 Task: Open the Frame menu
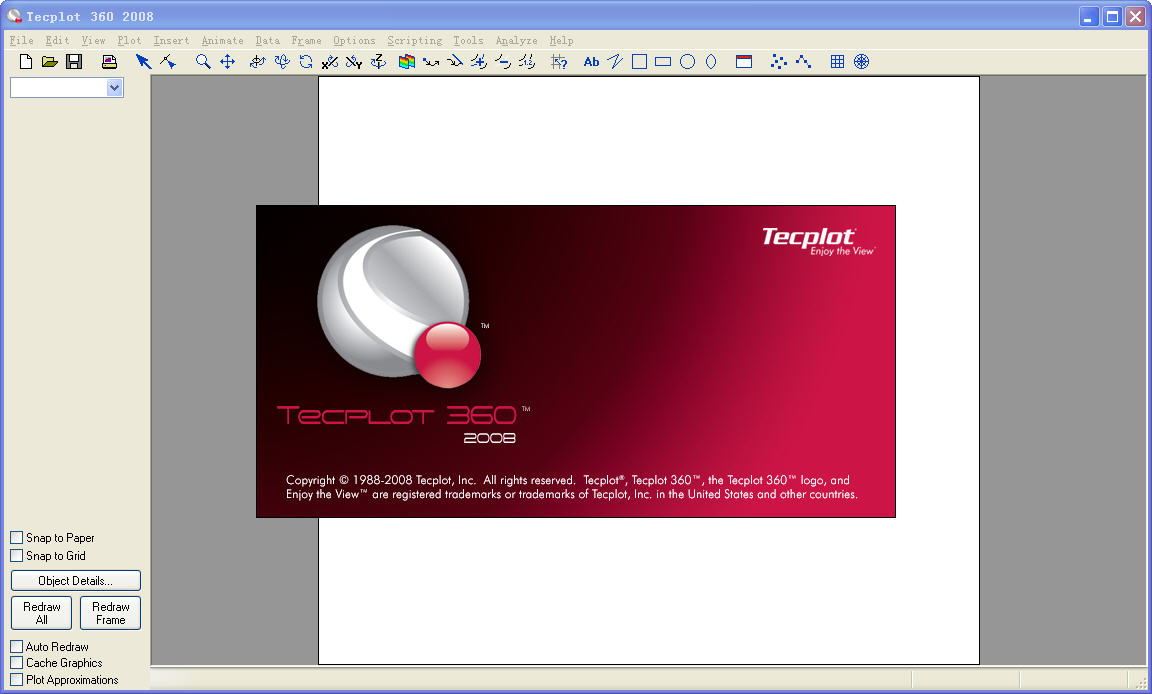306,40
